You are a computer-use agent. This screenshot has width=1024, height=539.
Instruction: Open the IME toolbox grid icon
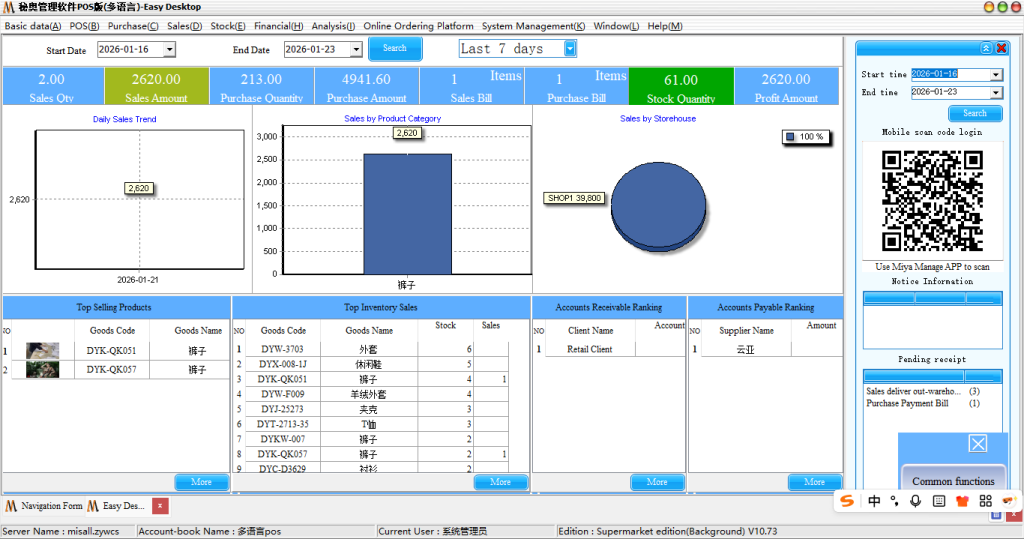tap(986, 501)
